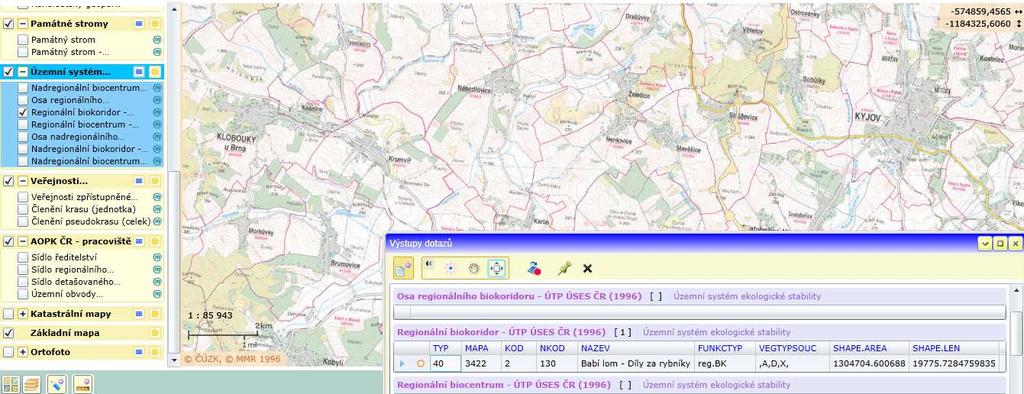Screen dimensions: 1024x394
Task: Uncheck the Regionální biokoridor layer checkbox
Action: pyautogui.click(x=23, y=112)
